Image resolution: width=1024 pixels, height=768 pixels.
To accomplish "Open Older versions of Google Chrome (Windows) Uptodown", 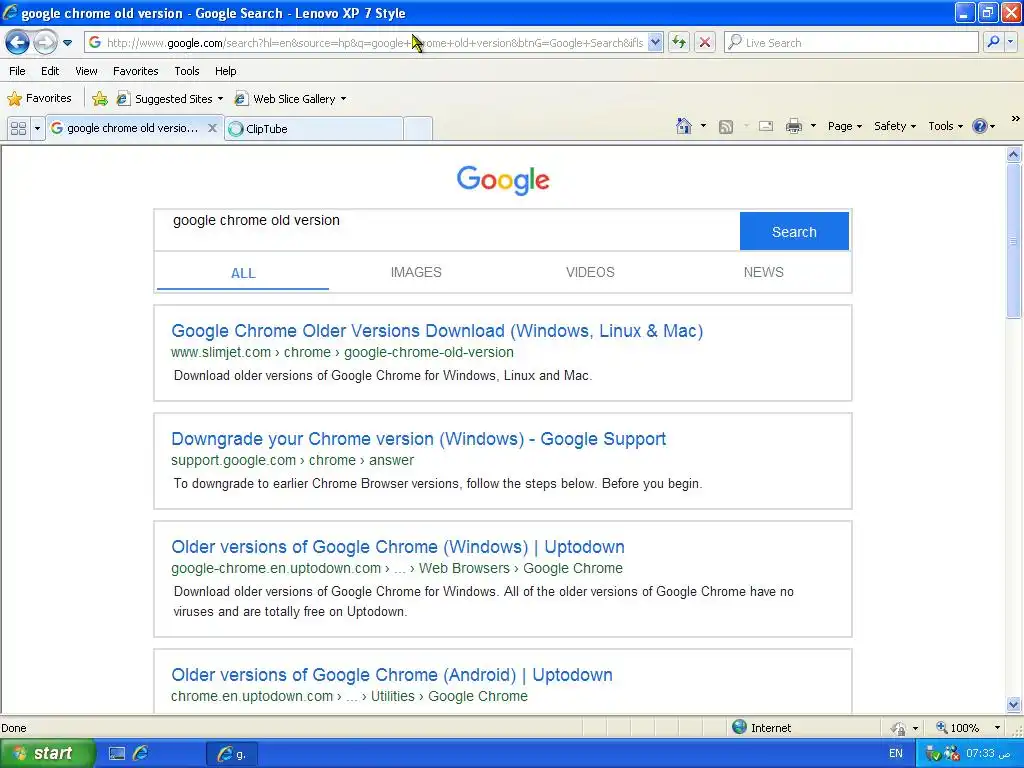I will coord(398,547).
